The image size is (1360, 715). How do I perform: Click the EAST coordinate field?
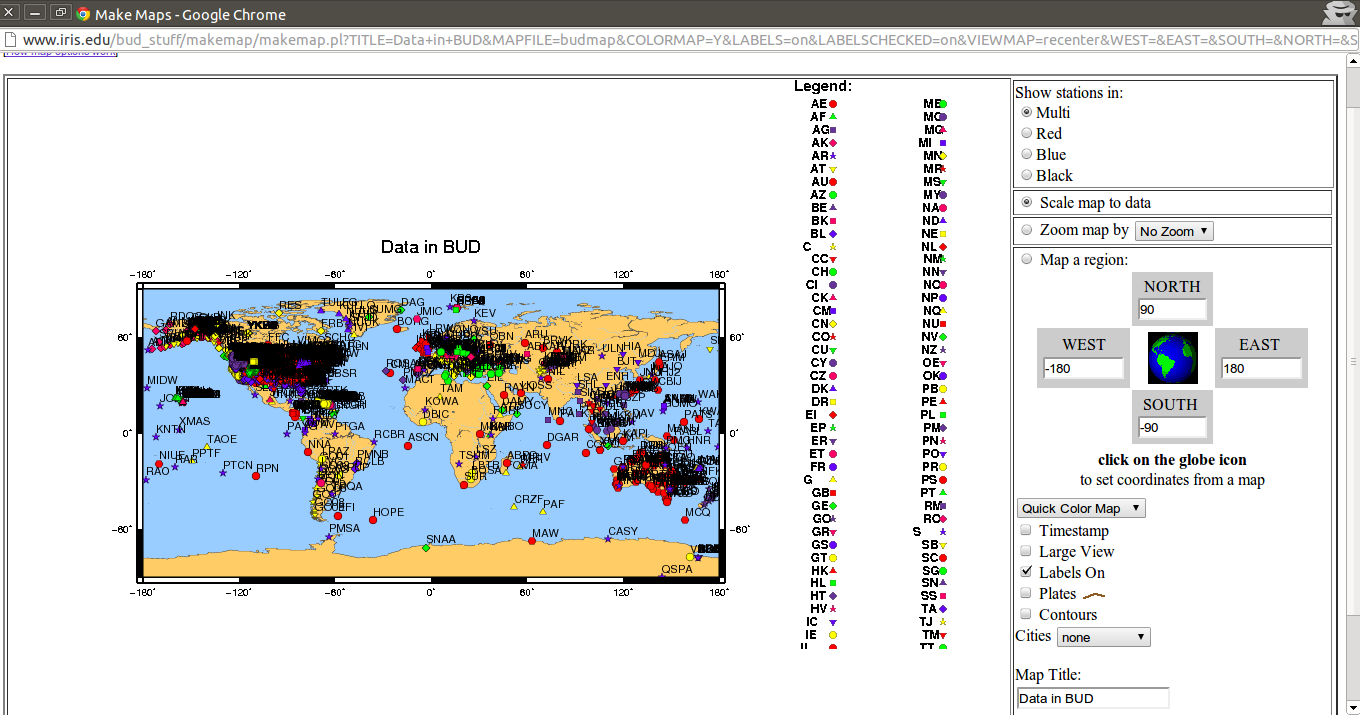1261,368
